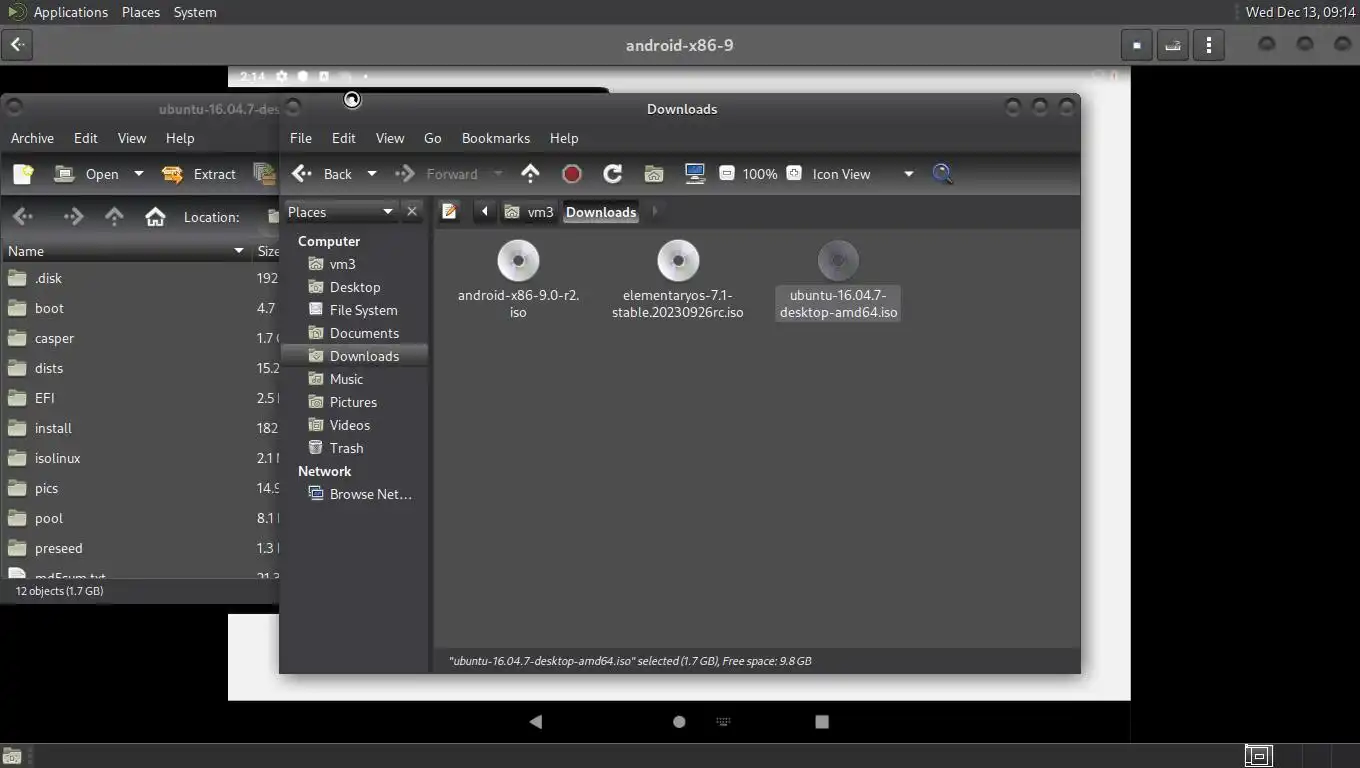Click three-dot menu in viewer header

pos(1209,45)
